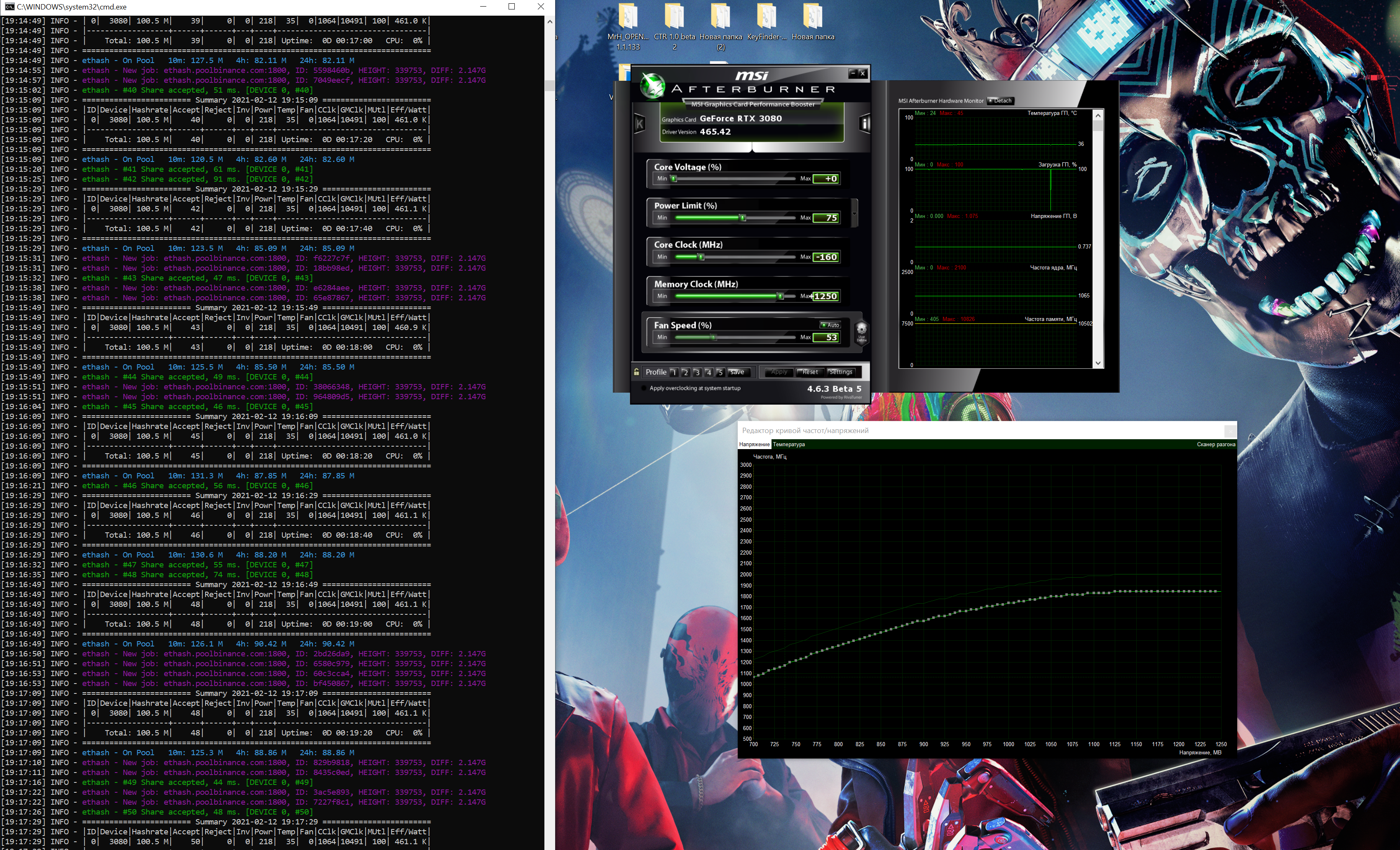Click the fan User Define gear icon

pos(861,330)
